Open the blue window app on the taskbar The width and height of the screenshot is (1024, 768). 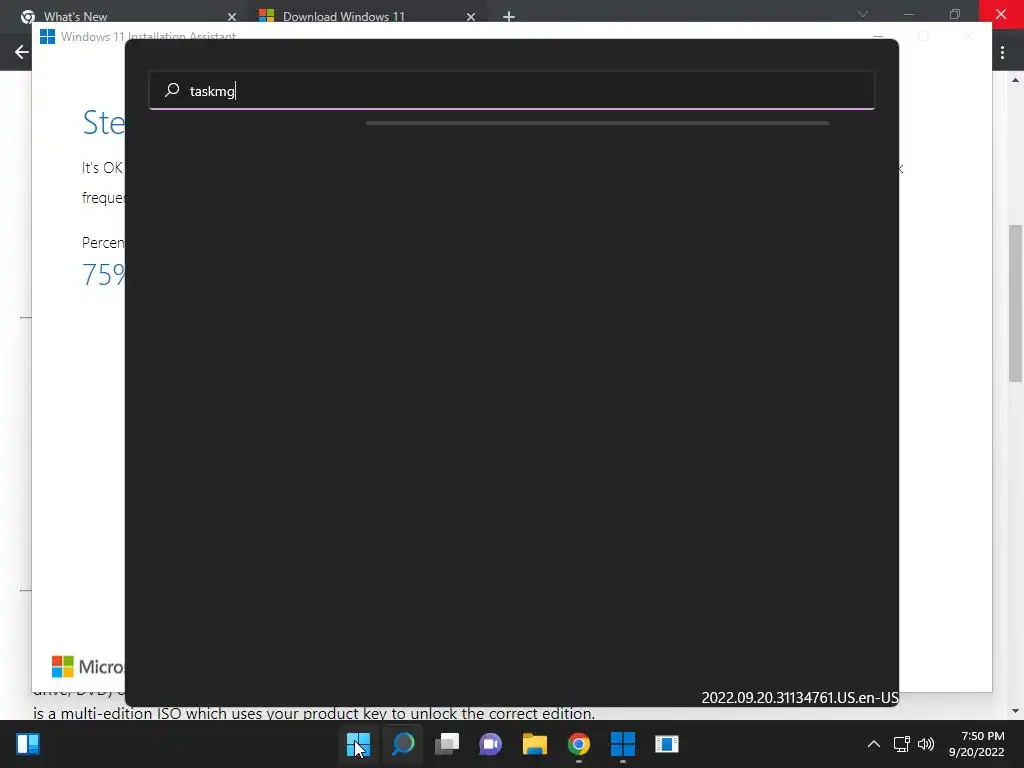[x=667, y=744]
